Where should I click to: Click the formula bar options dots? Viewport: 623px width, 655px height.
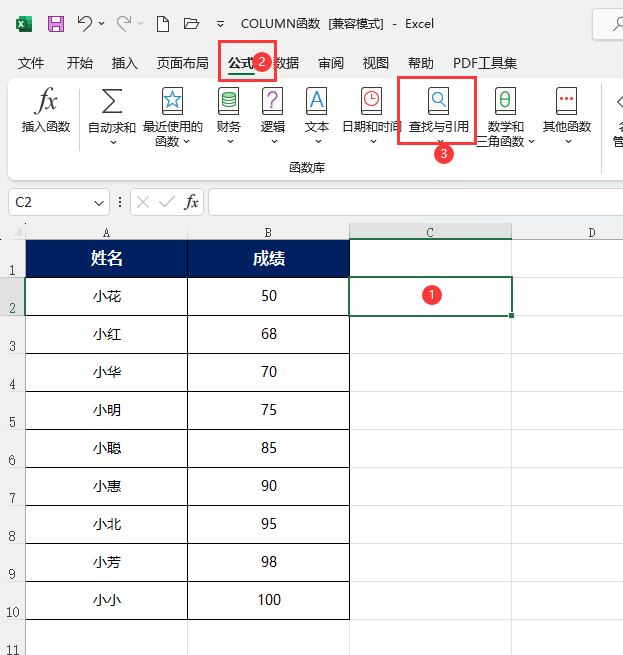click(x=120, y=203)
